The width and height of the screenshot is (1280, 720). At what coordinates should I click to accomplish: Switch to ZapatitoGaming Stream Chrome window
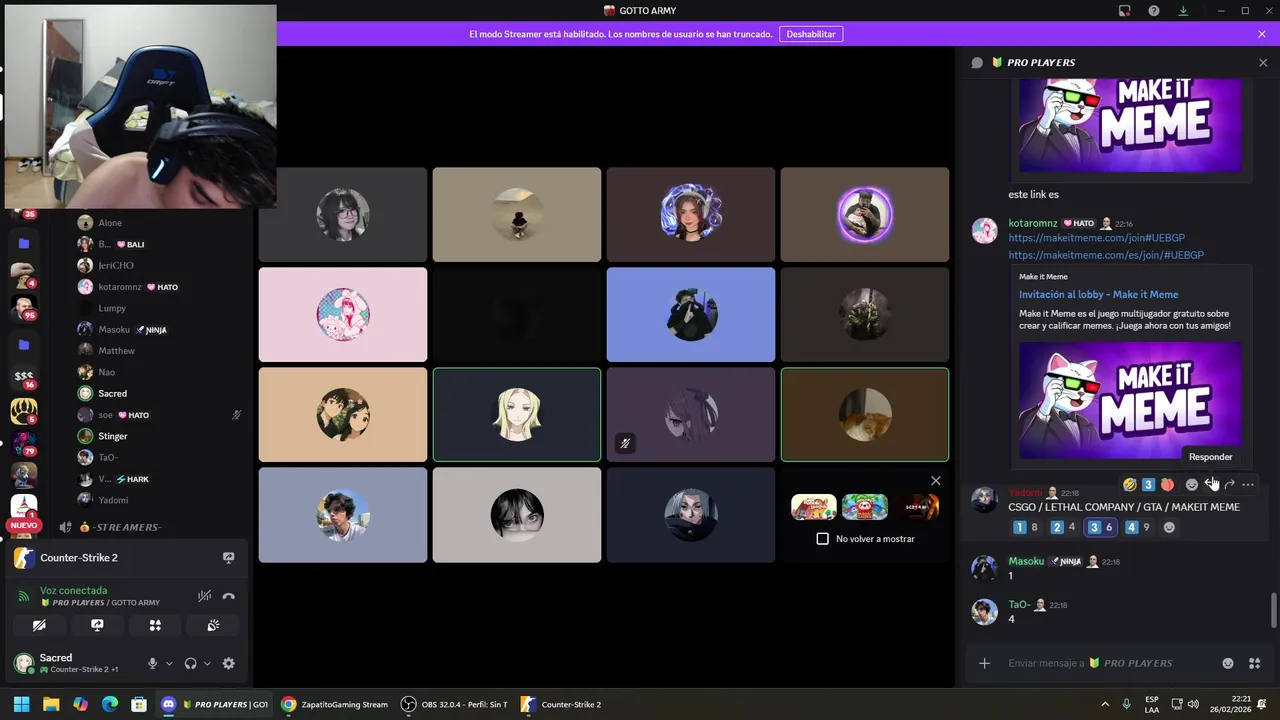[x=334, y=704]
